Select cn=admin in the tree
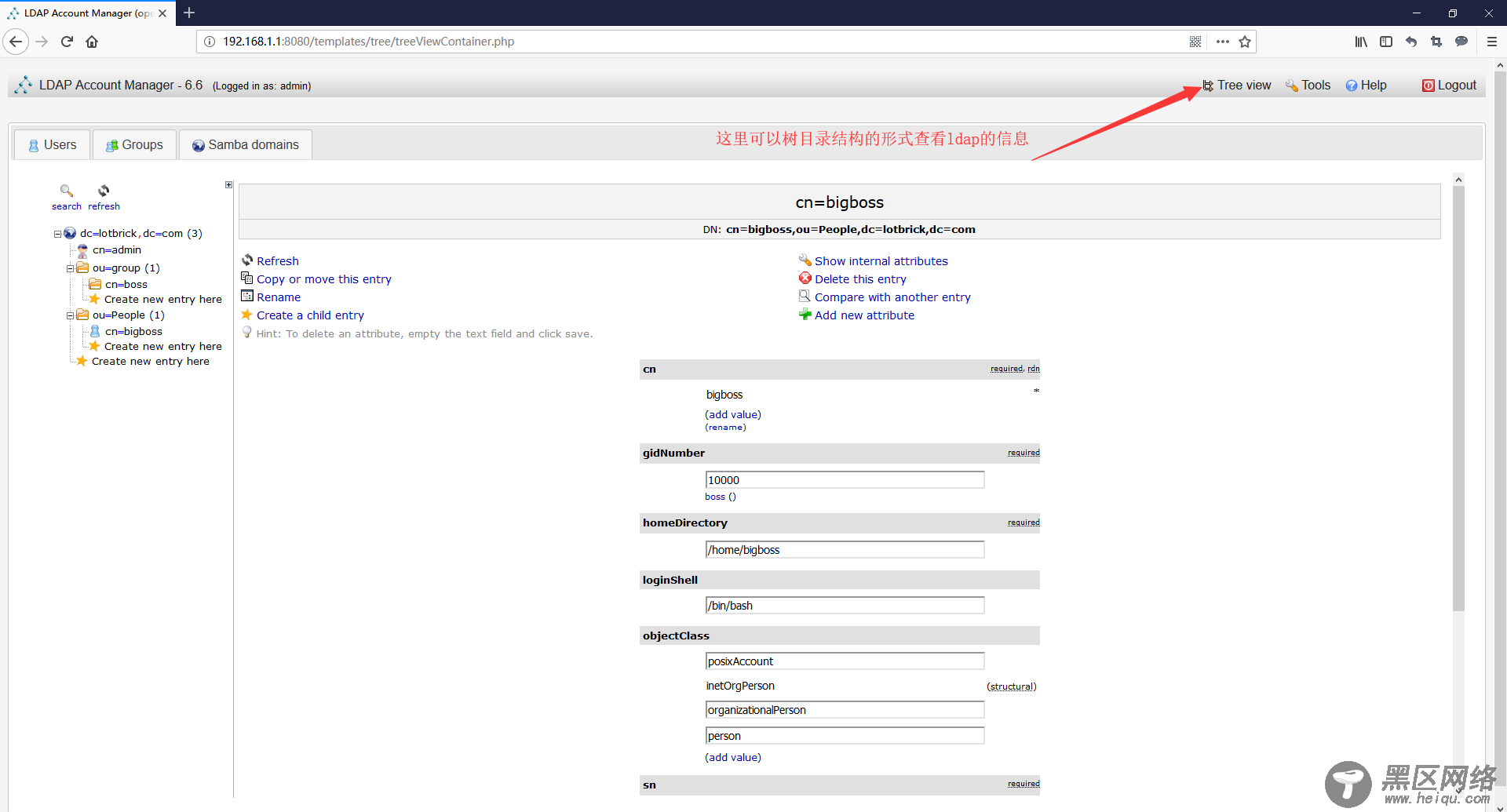1507x812 pixels. [117, 250]
